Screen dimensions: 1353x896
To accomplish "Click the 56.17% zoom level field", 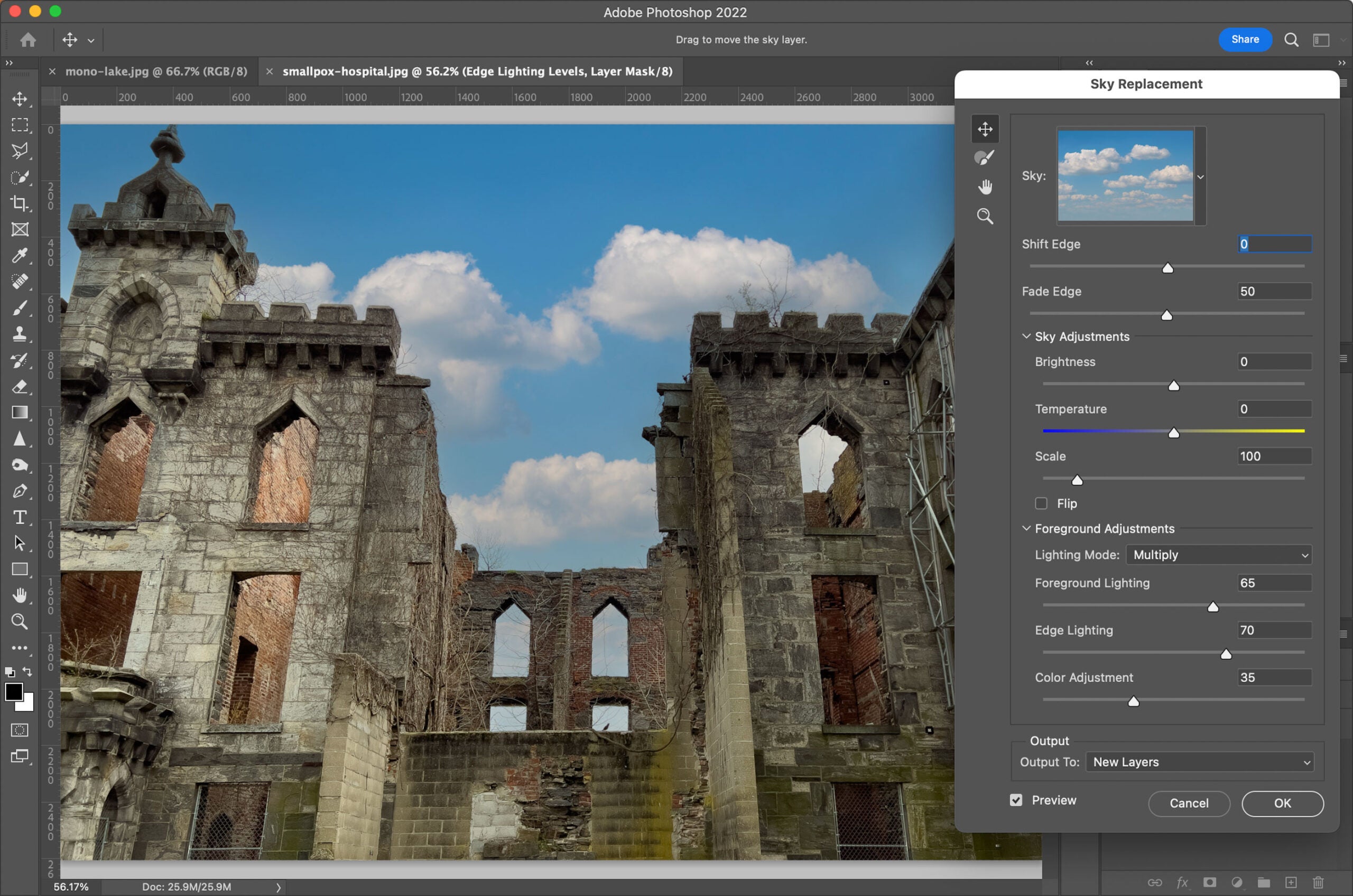I will pyautogui.click(x=71, y=887).
